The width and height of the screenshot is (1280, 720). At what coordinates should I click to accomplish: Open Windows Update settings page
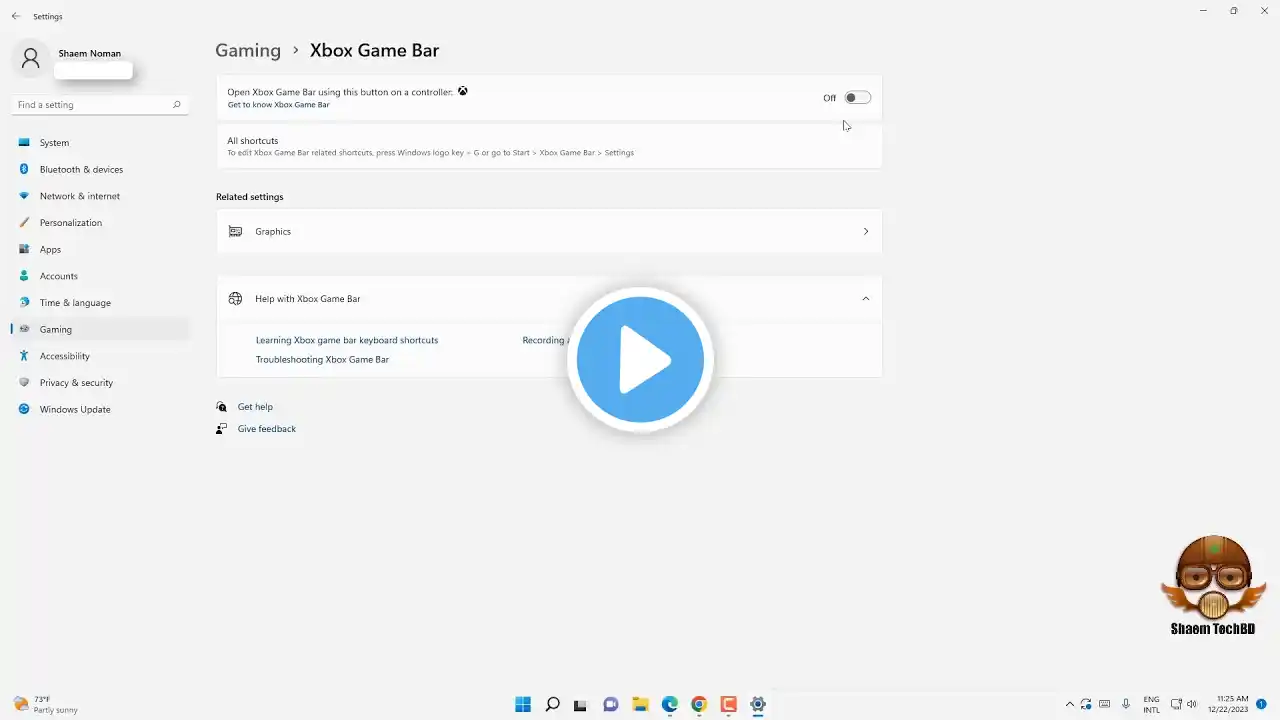coord(75,410)
